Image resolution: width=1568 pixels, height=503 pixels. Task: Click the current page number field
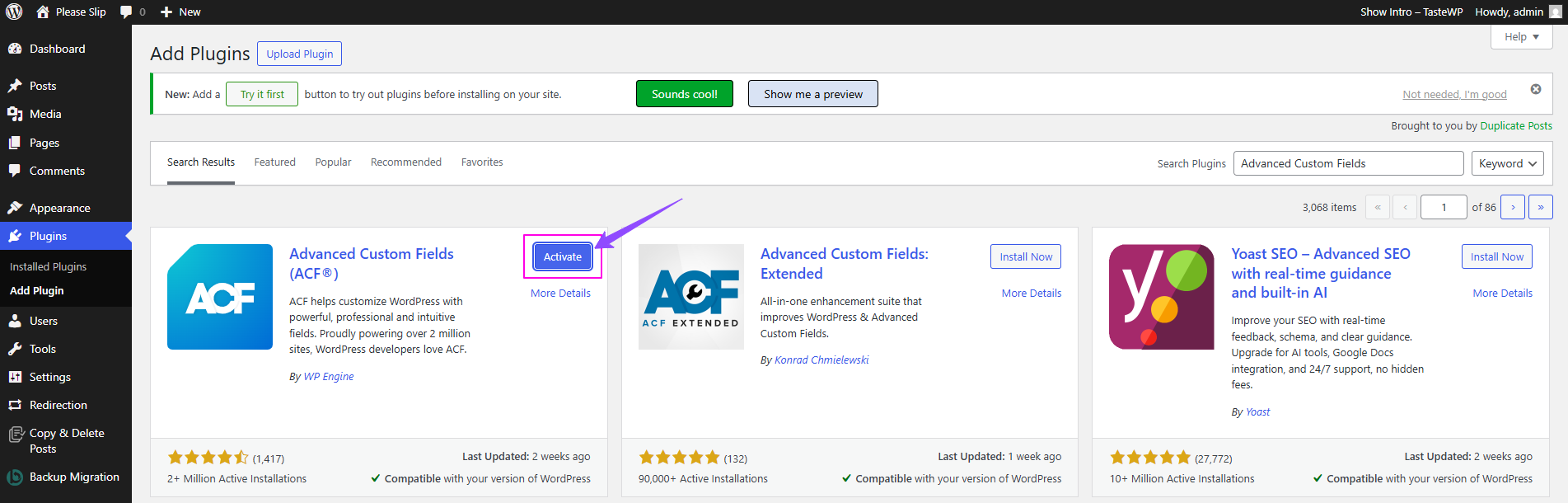pyautogui.click(x=1444, y=207)
